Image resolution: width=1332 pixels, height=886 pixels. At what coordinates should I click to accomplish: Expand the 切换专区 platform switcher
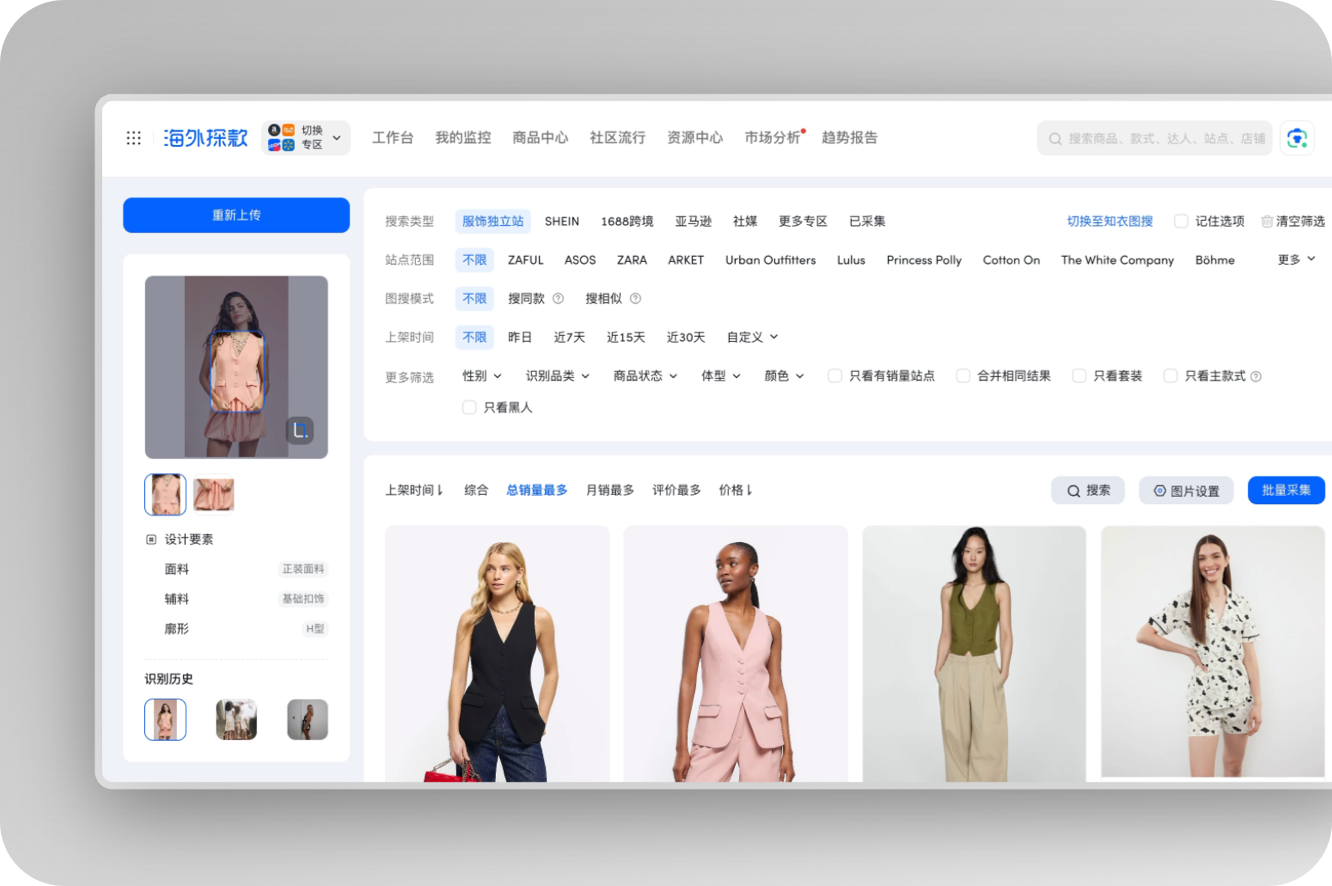click(x=306, y=138)
